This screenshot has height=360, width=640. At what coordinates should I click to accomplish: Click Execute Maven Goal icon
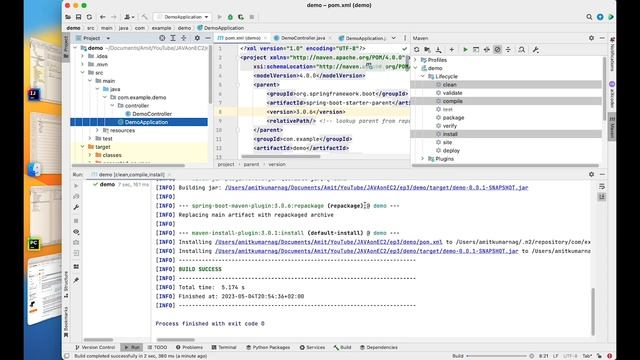point(476,50)
